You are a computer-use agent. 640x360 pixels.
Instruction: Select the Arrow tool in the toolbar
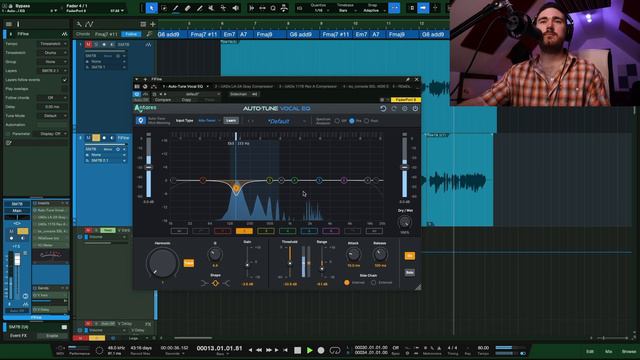point(151,8)
